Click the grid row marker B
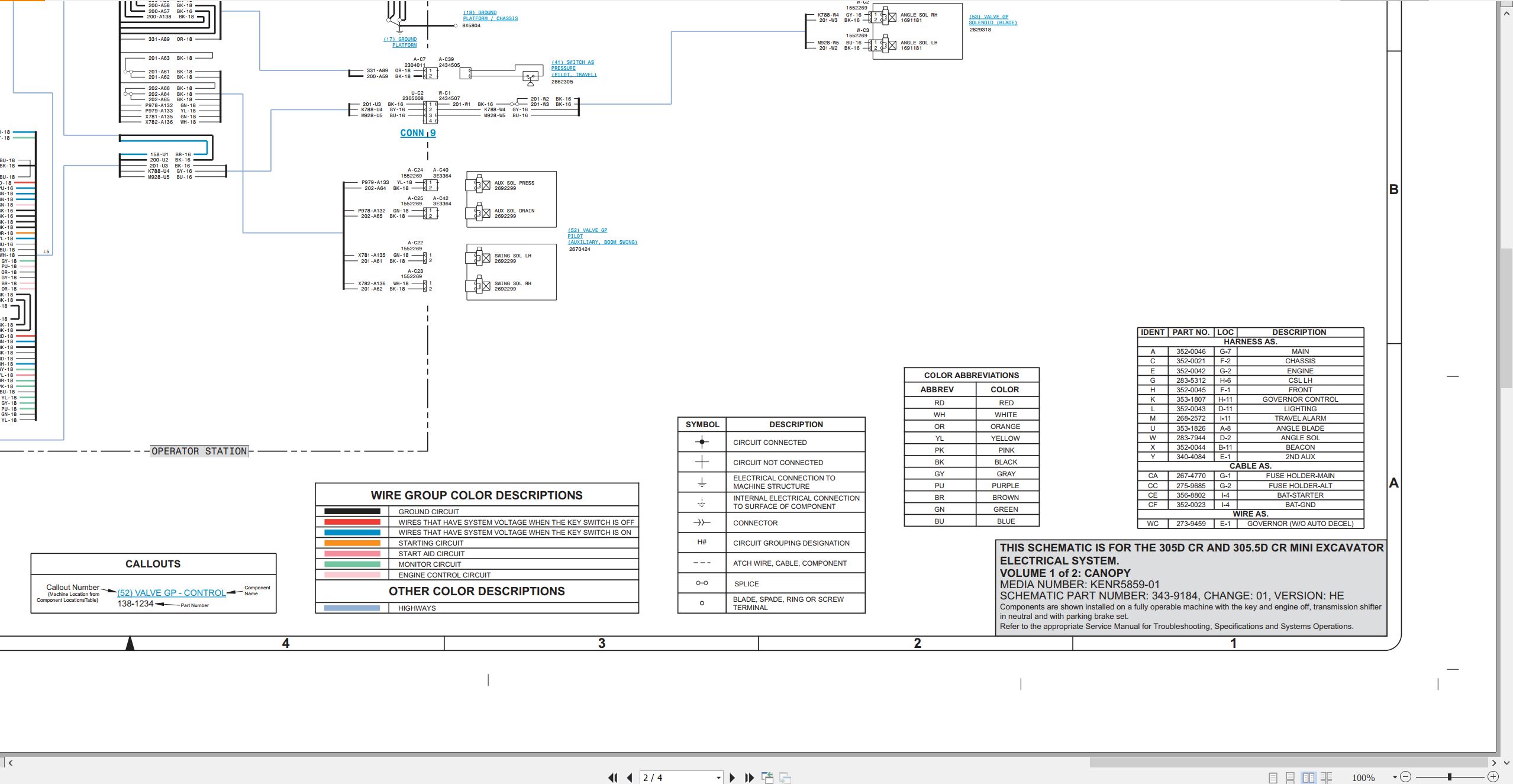1513x784 pixels. 1393,189
